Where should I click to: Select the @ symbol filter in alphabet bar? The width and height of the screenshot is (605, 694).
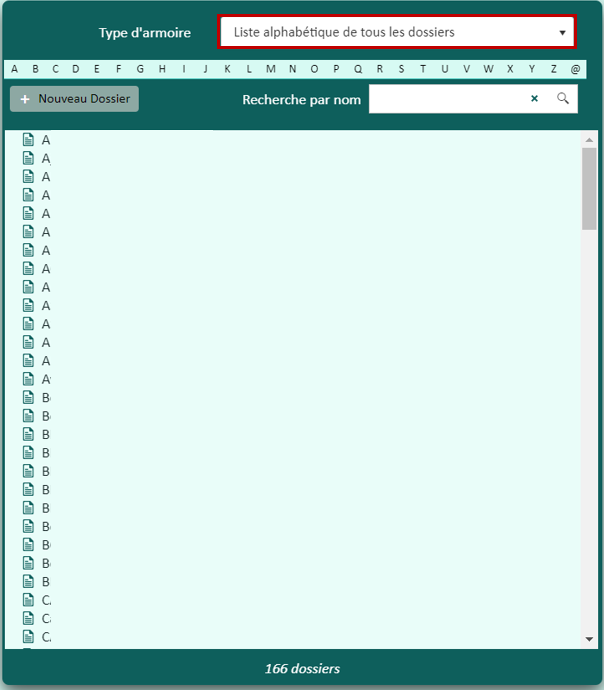pyautogui.click(x=575, y=69)
